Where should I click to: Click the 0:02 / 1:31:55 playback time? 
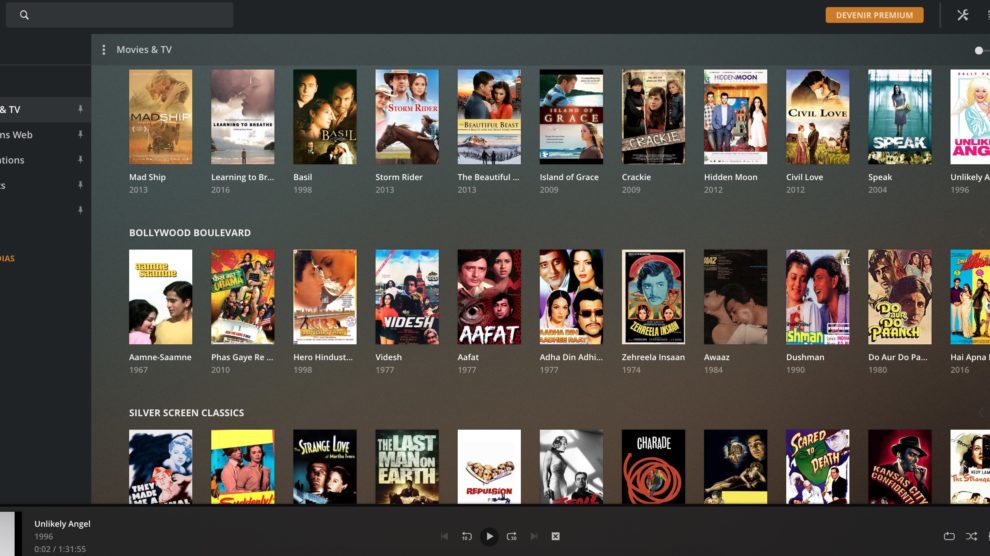(60, 549)
